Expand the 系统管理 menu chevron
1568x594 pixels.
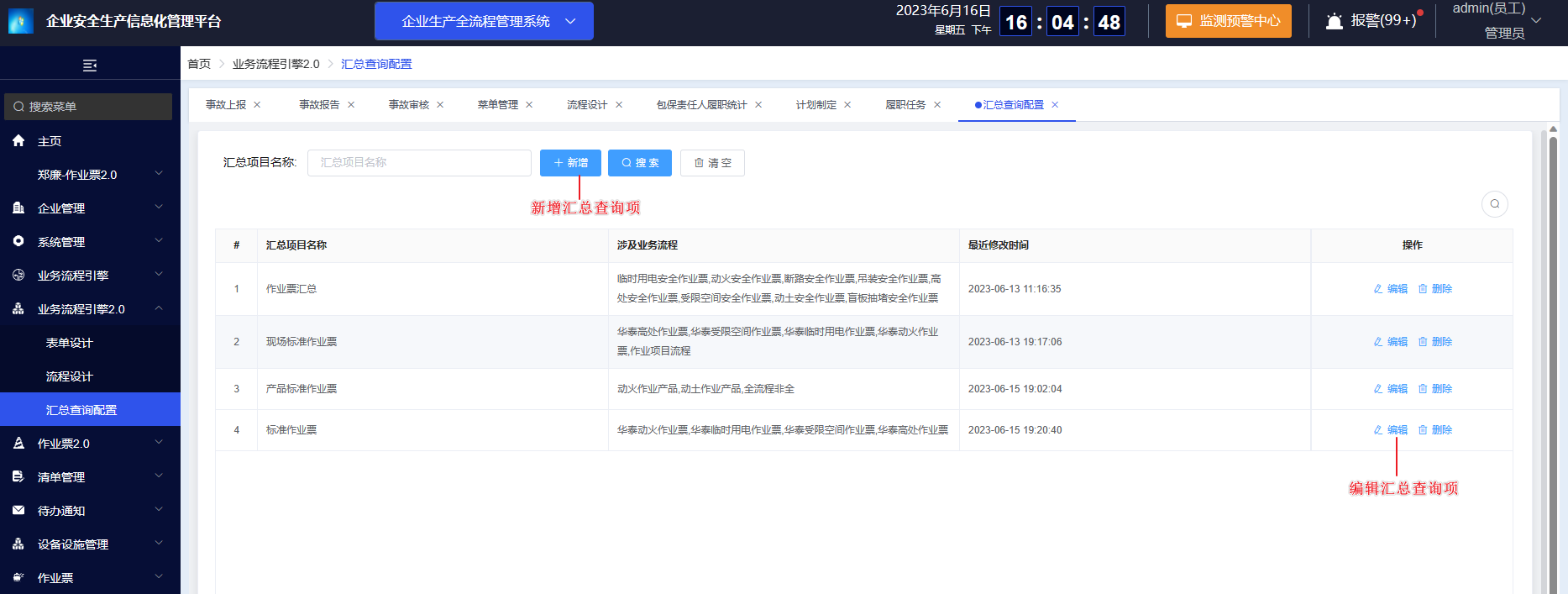click(159, 241)
